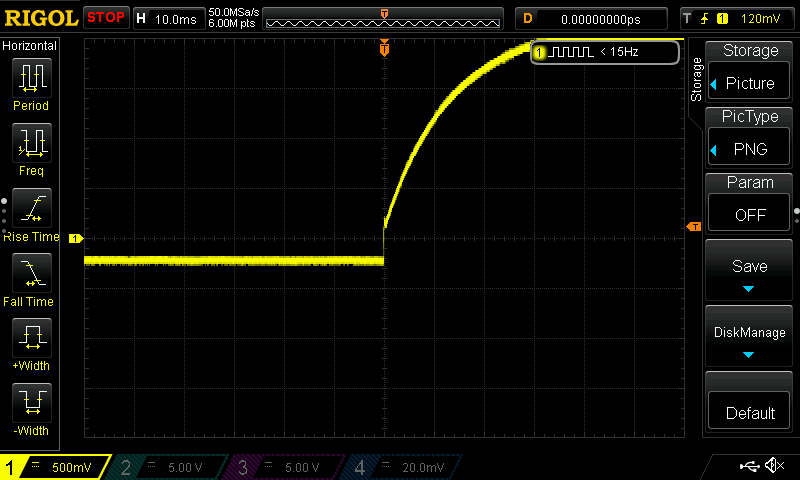Select the +Width measurement icon
This screenshot has width=800, height=480.
click(x=32, y=338)
